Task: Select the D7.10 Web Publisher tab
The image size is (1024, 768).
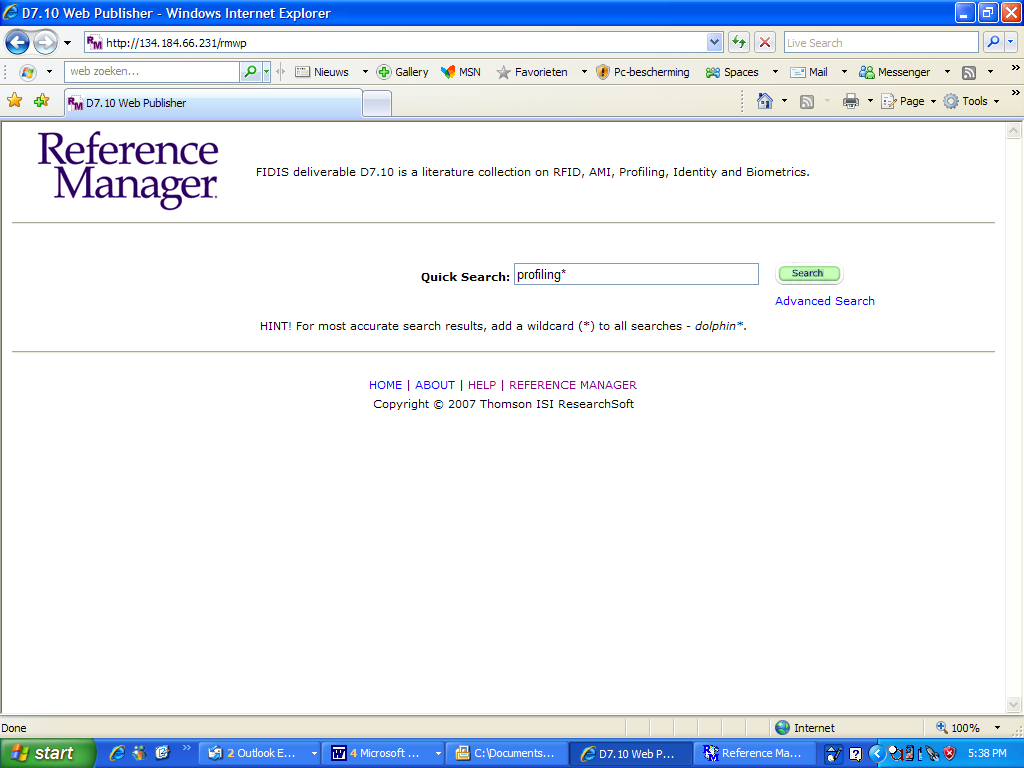Action: (x=212, y=103)
